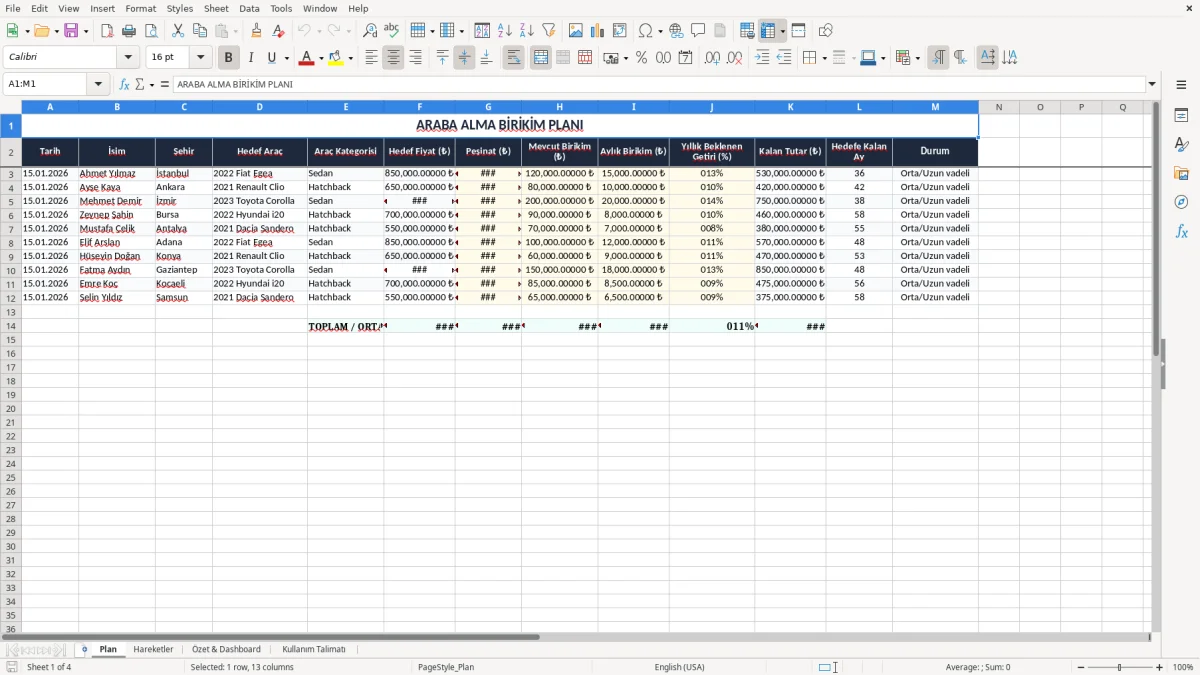The height and width of the screenshot is (675, 1200).
Task: Increase the indent
Action: coord(762,58)
